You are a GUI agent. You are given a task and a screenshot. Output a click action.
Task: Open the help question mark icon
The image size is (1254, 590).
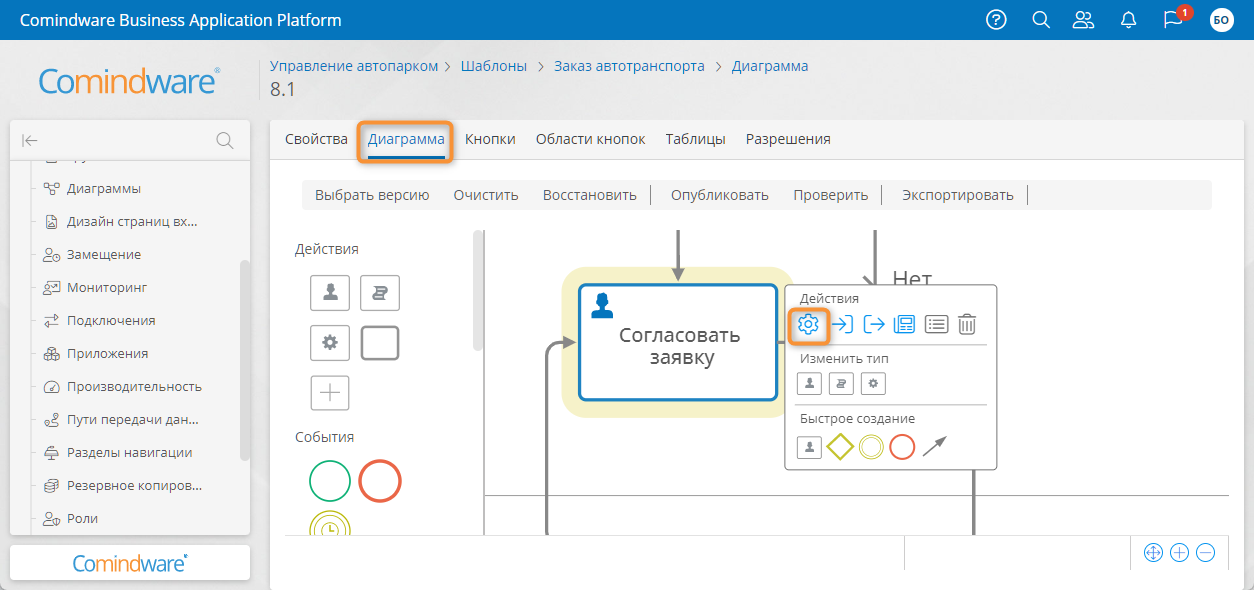996,20
